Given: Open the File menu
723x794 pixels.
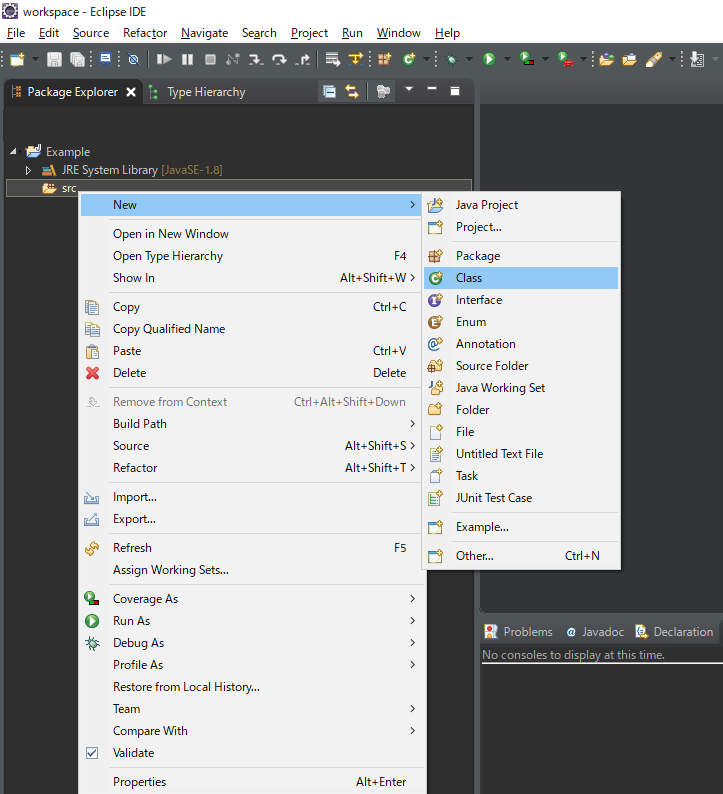Looking at the screenshot, I should click(16, 33).
